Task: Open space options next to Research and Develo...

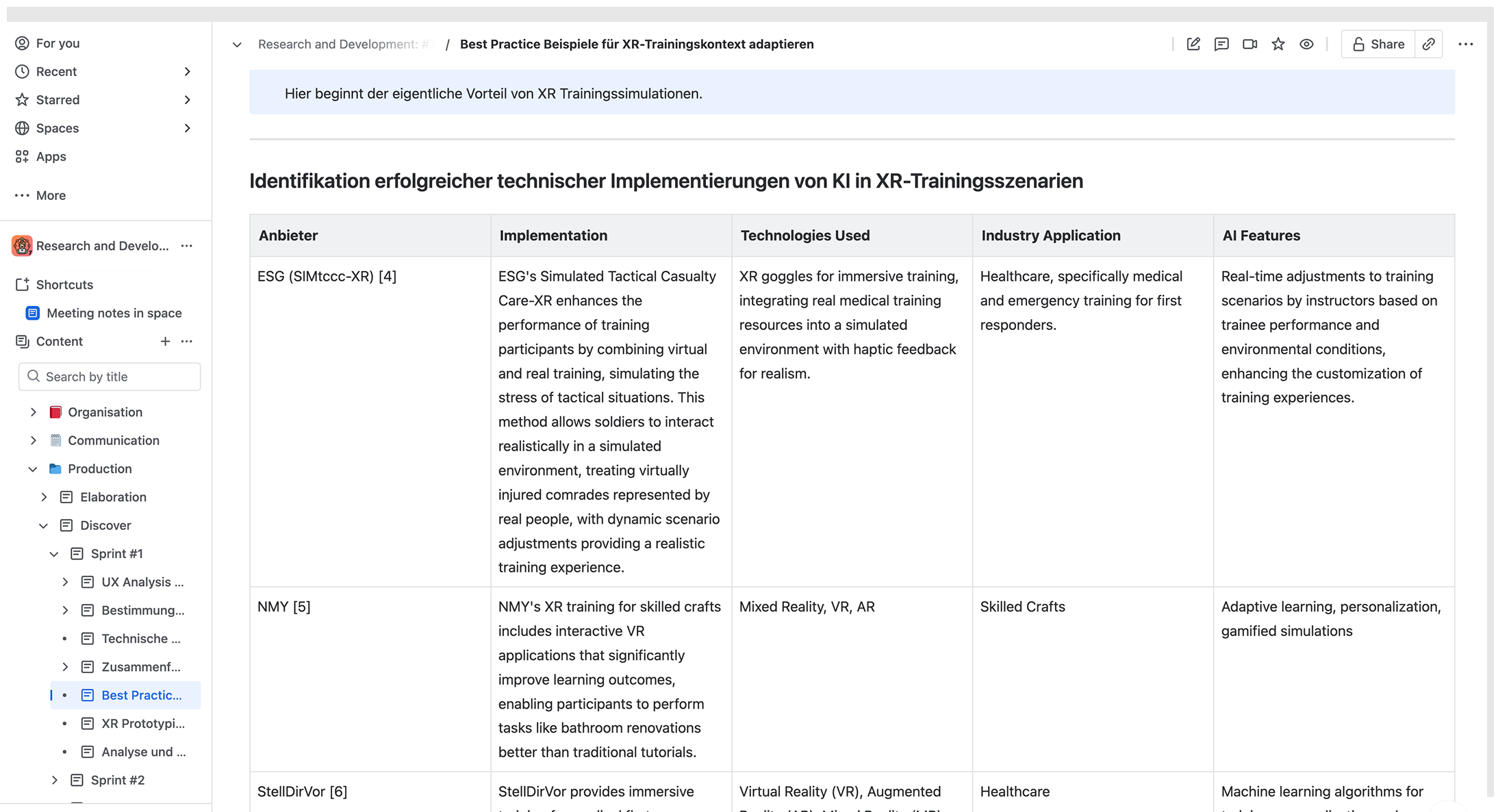Action: [187, 246]
